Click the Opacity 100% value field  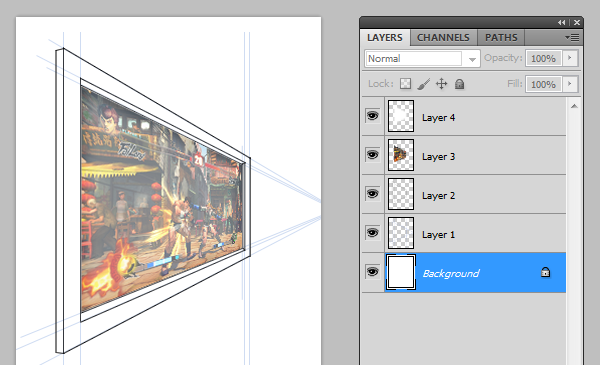pyautogui.click(x=543, y=58)
